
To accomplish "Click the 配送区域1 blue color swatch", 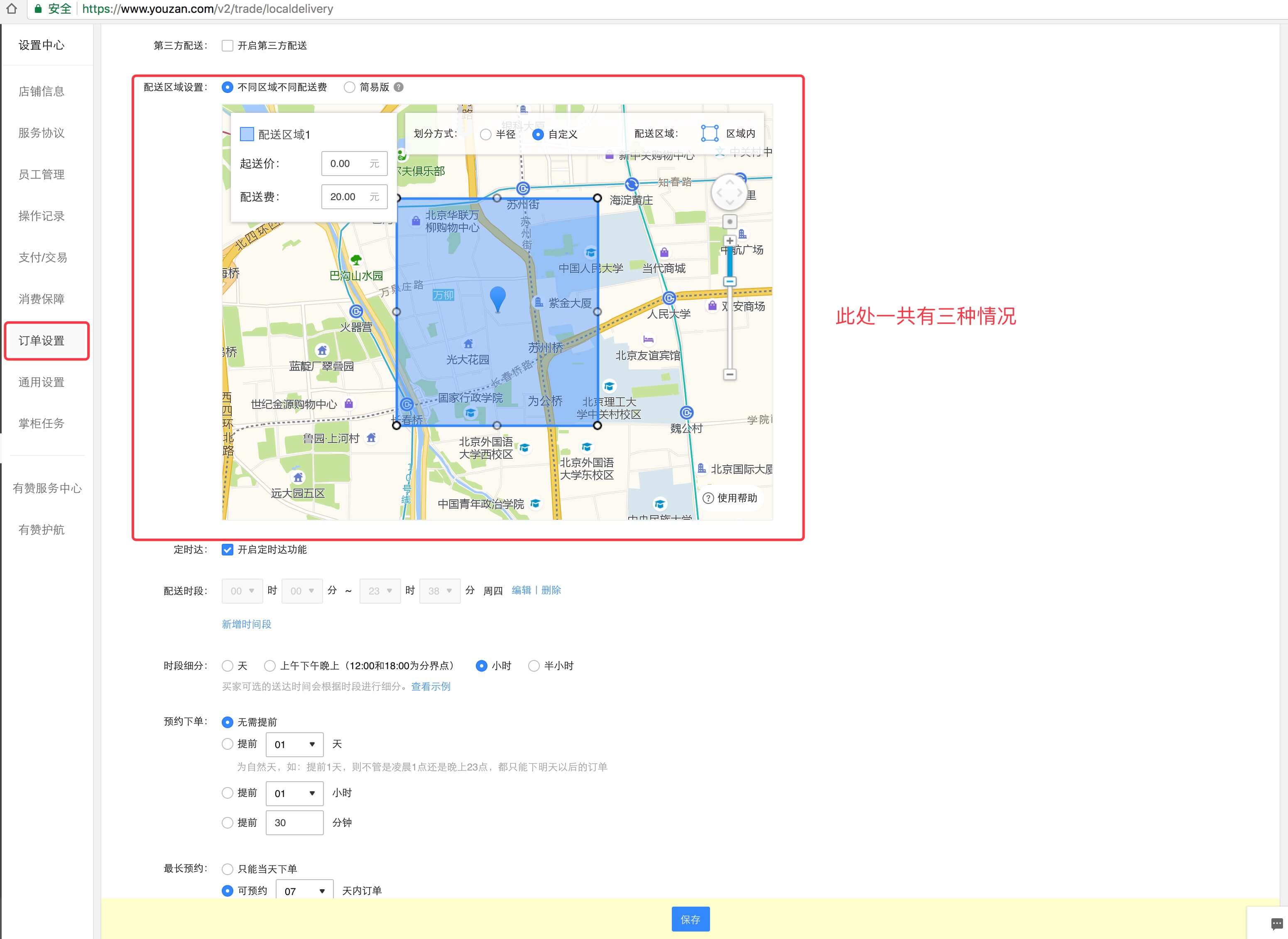I will 247,134.
